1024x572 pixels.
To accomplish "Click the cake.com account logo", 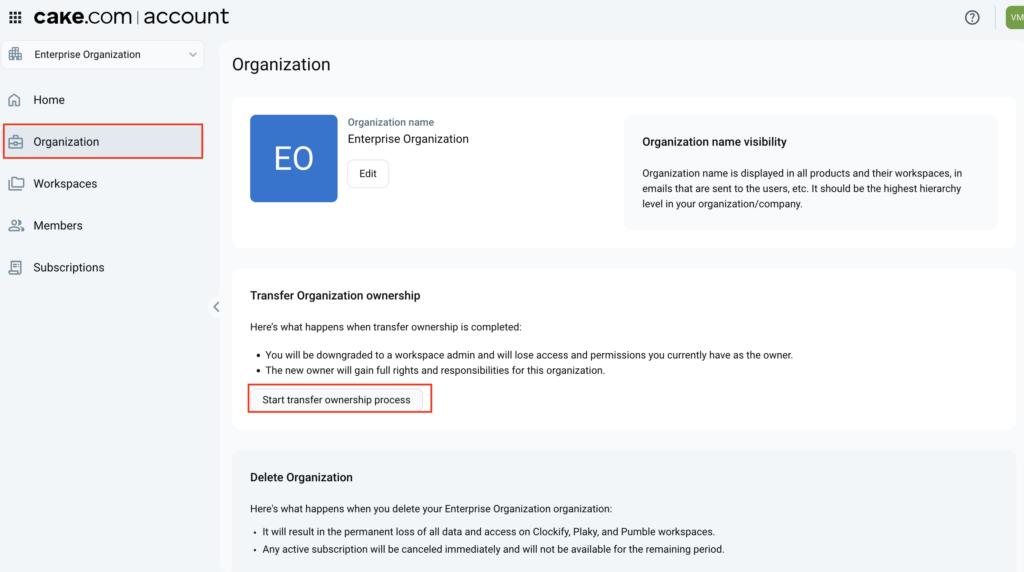I will (131, 17).
